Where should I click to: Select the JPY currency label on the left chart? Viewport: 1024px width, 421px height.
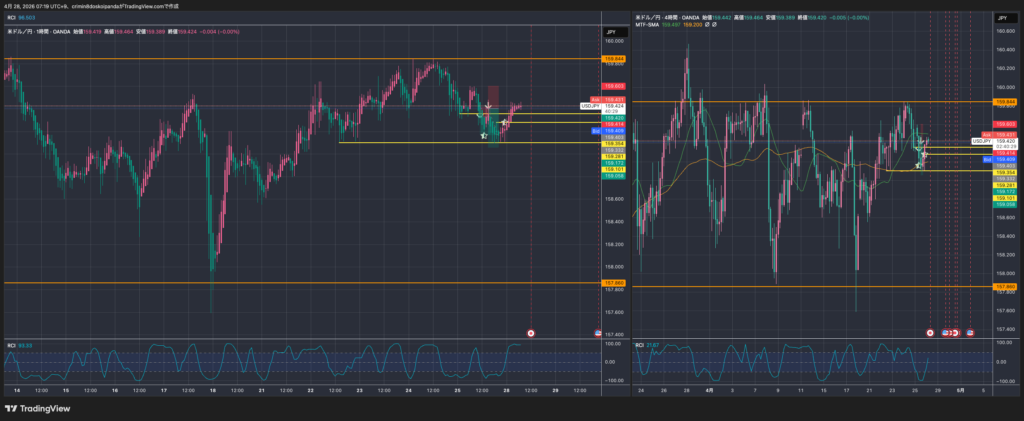tap(610, 33)
